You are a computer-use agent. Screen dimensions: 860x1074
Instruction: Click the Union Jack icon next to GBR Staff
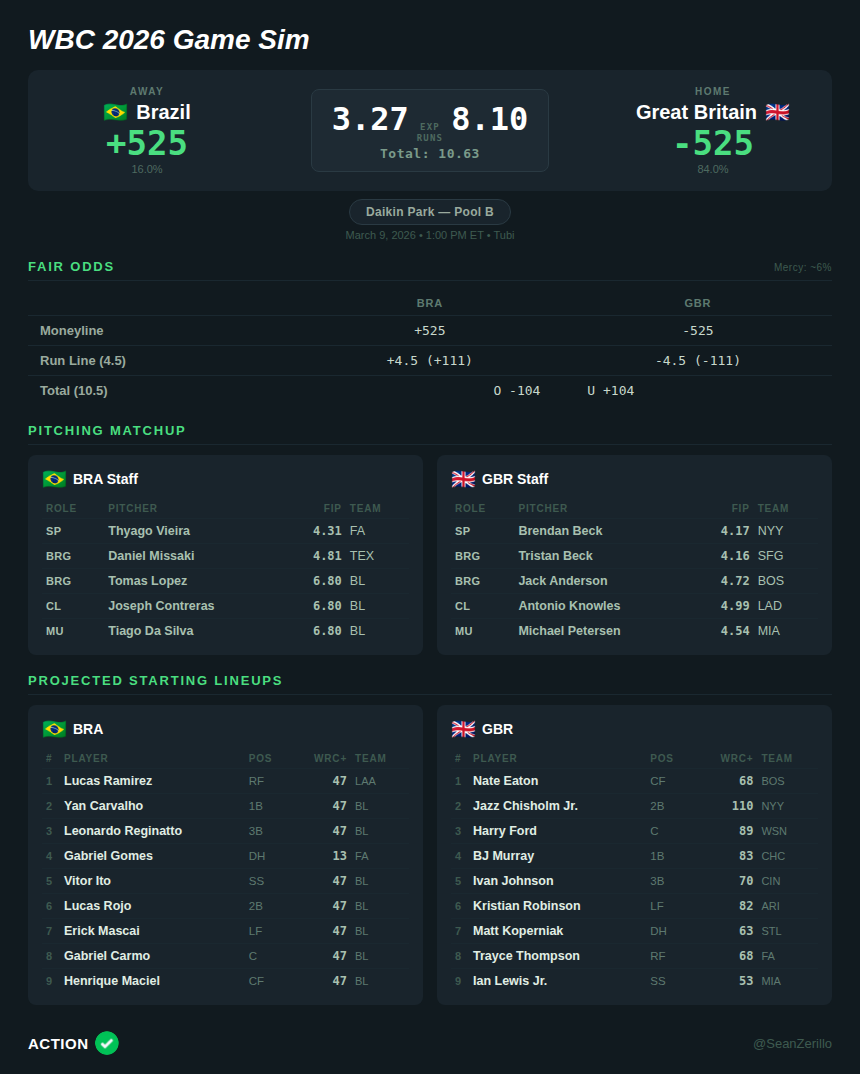pos(463,479)
